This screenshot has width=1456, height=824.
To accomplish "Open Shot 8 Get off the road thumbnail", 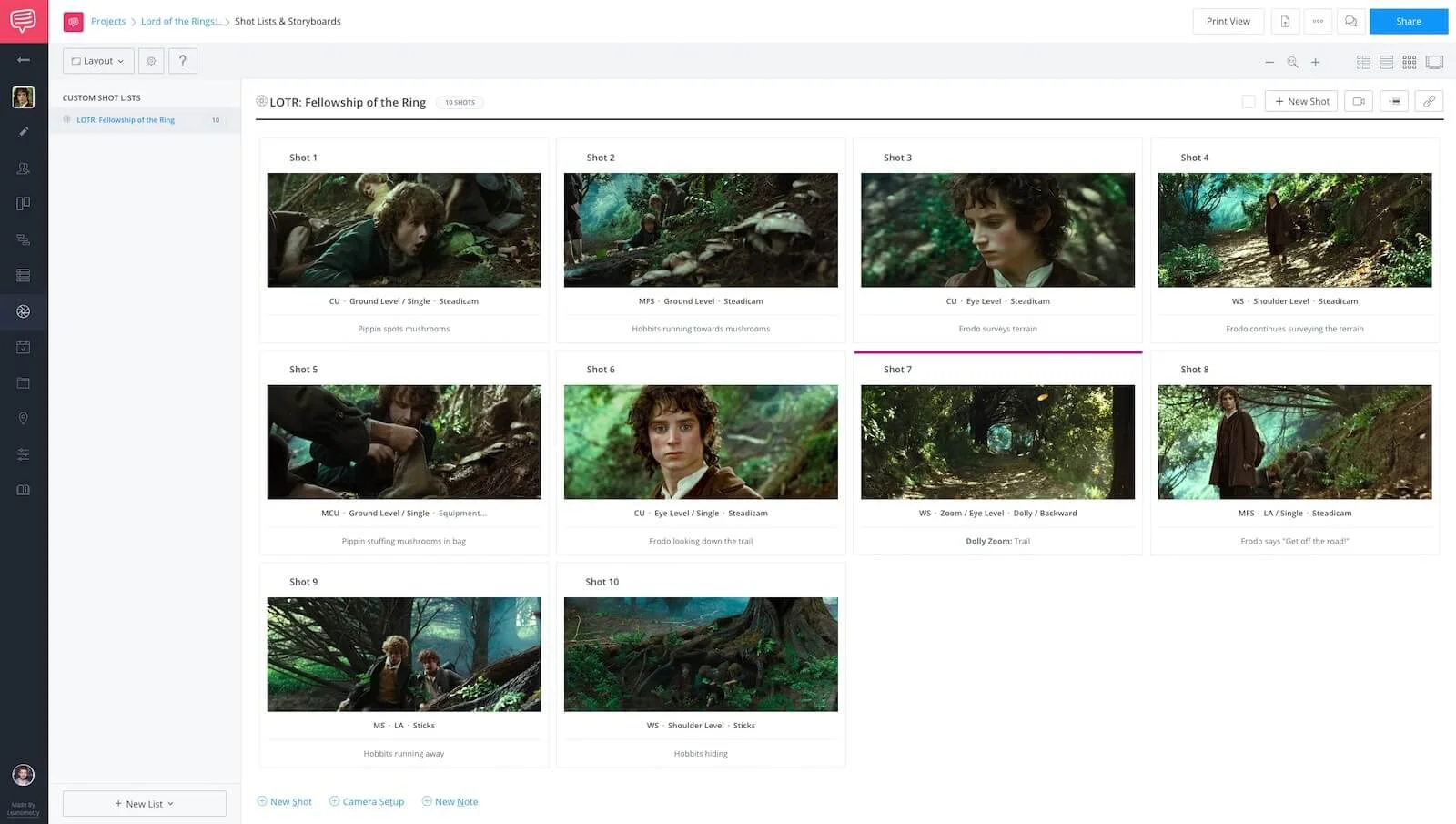I will tap(1295, 442).
